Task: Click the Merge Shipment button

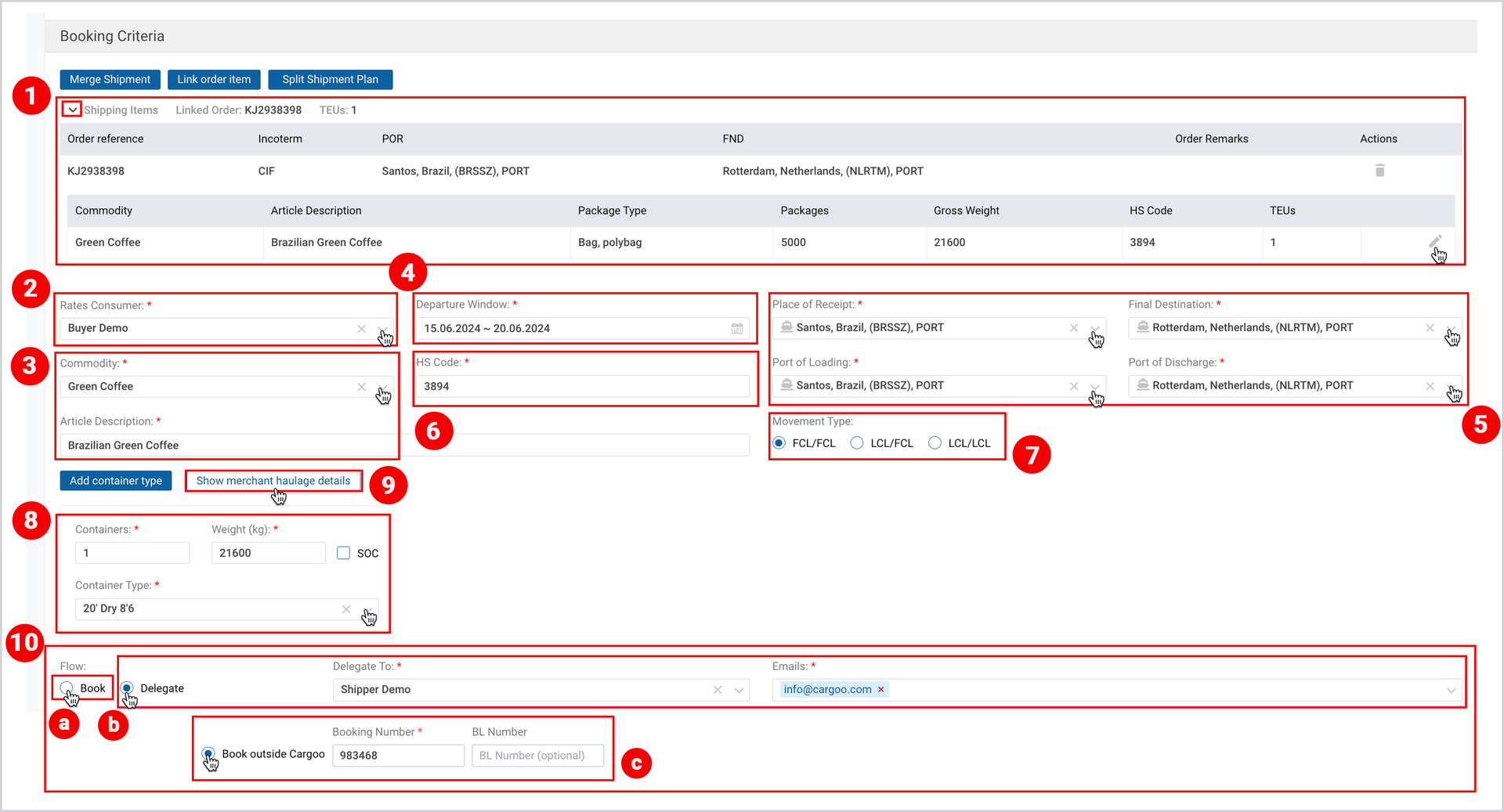Action: [x=110, y=80]
